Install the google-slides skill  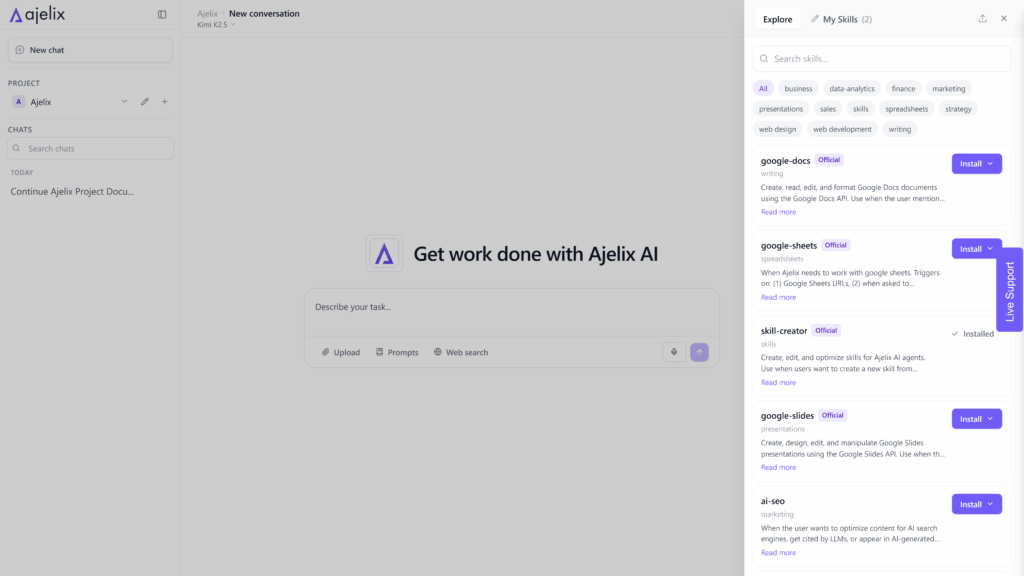coord(976,419)
